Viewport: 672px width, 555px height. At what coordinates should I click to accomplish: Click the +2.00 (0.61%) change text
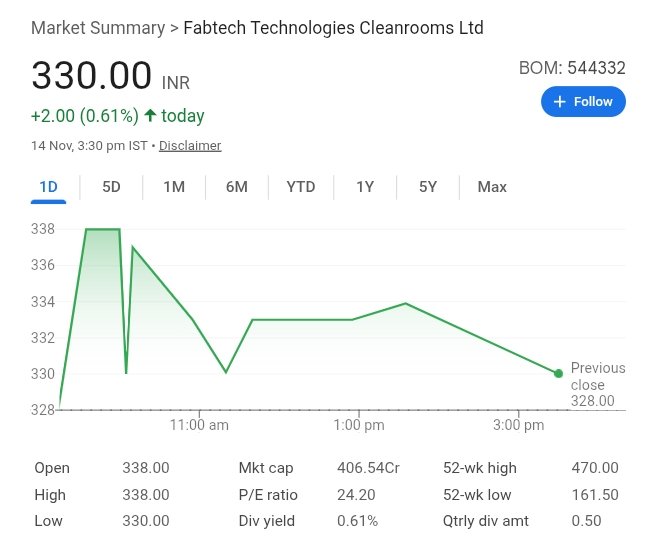click(x=85, y=116)
